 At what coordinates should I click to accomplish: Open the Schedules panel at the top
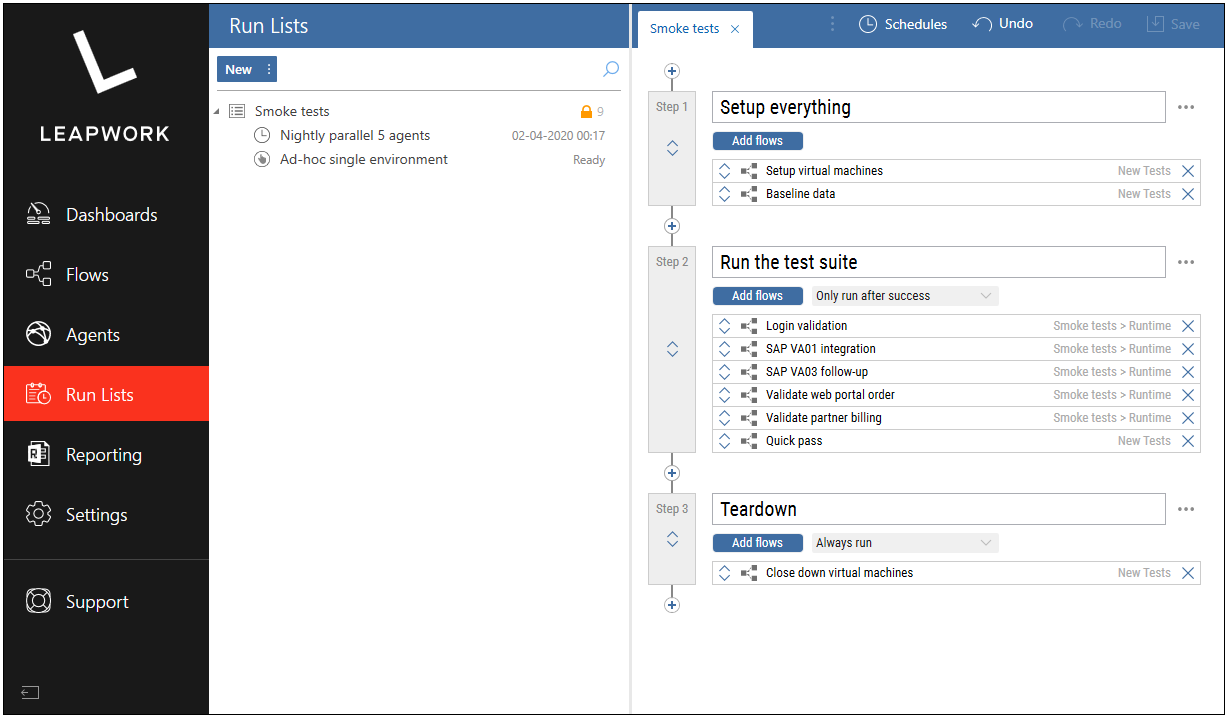tap(902, 23)
